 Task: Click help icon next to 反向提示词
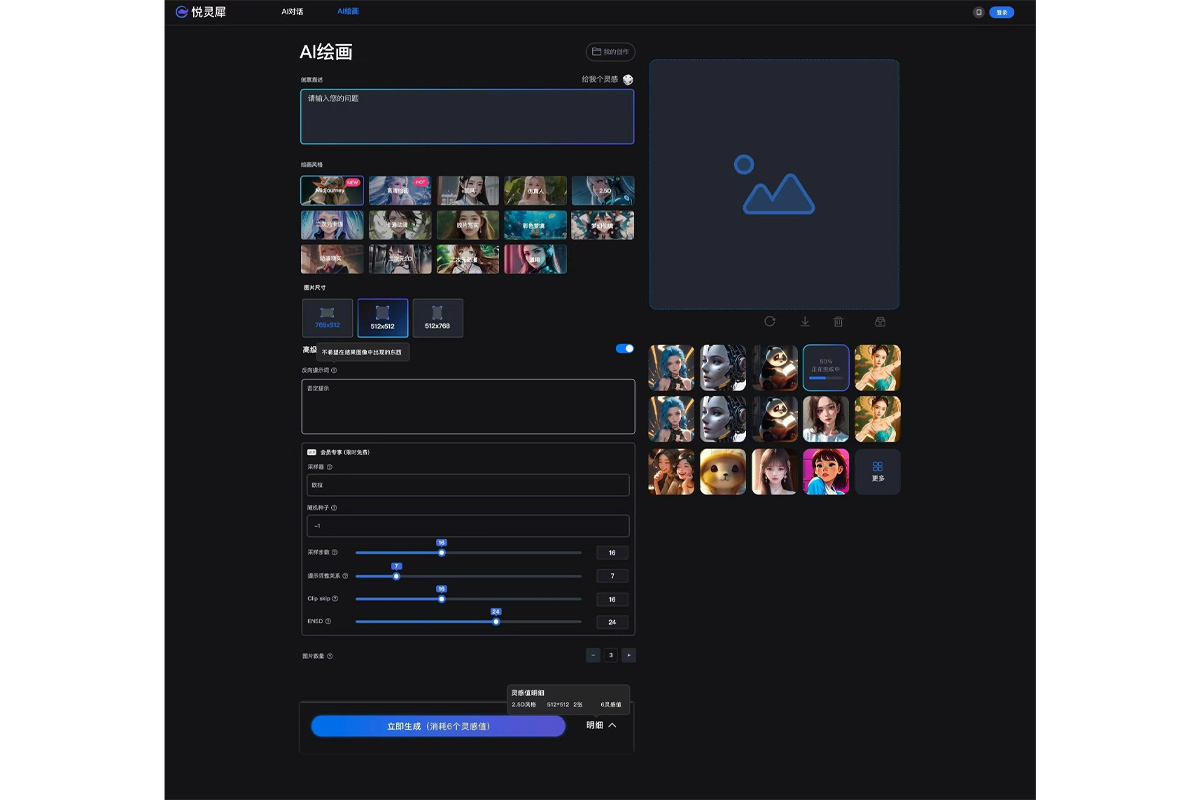click(334, 370)
